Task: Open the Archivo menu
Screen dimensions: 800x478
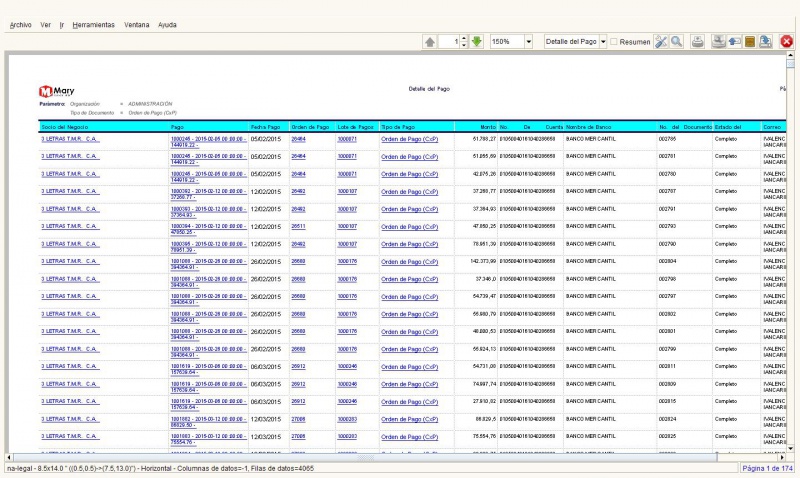Action: (x=20, y=25)
